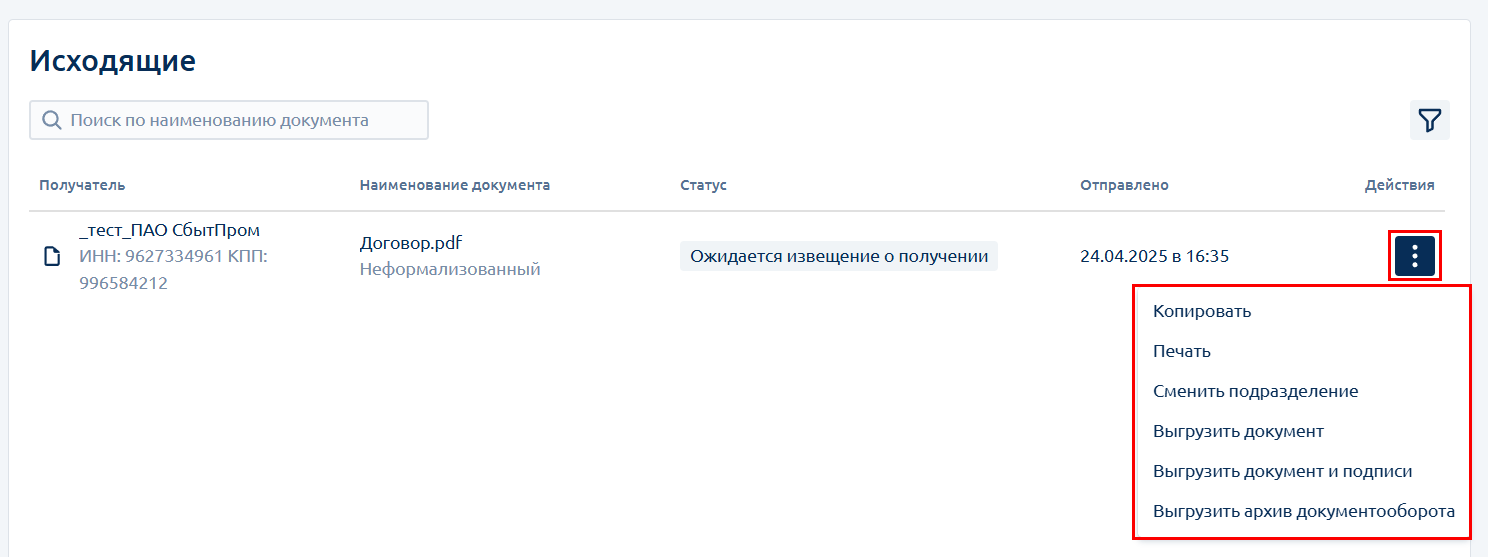Click the ИНН 9627334961 КПП text
This screenshot has height=557, width=1488.
coord(173,270)
